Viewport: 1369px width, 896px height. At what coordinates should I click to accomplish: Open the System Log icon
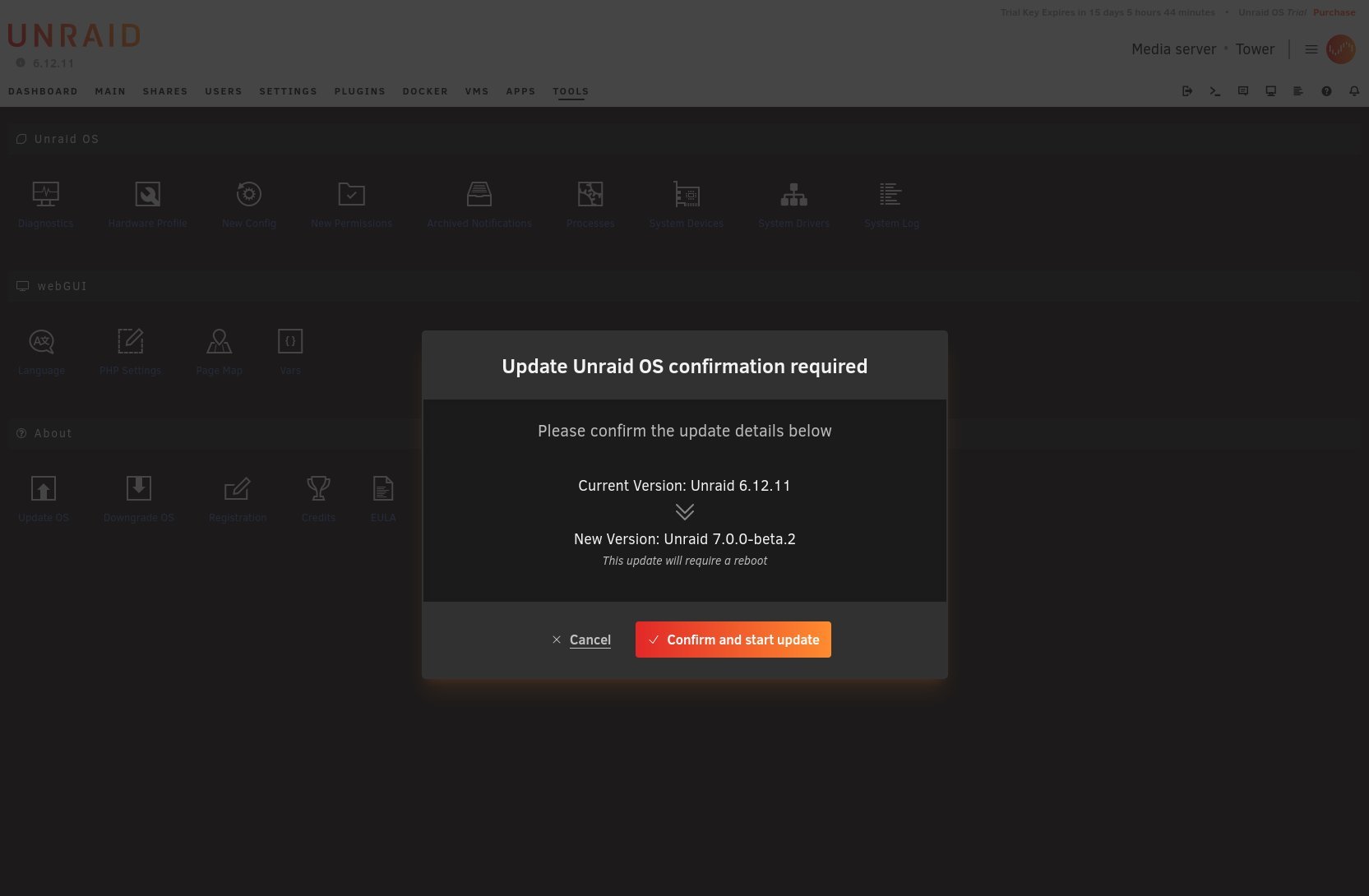coord(891,194)
